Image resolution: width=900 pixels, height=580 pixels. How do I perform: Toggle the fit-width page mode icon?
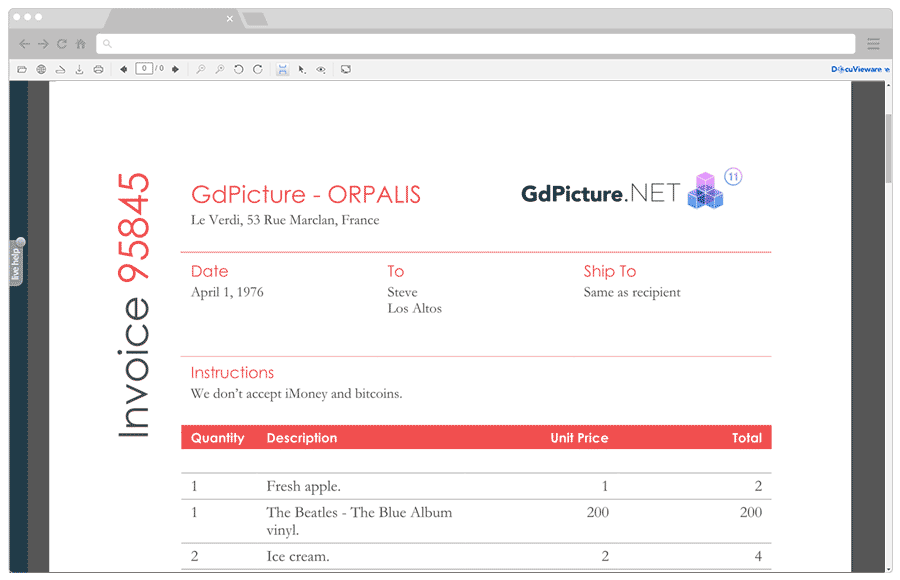pos(282,69)
